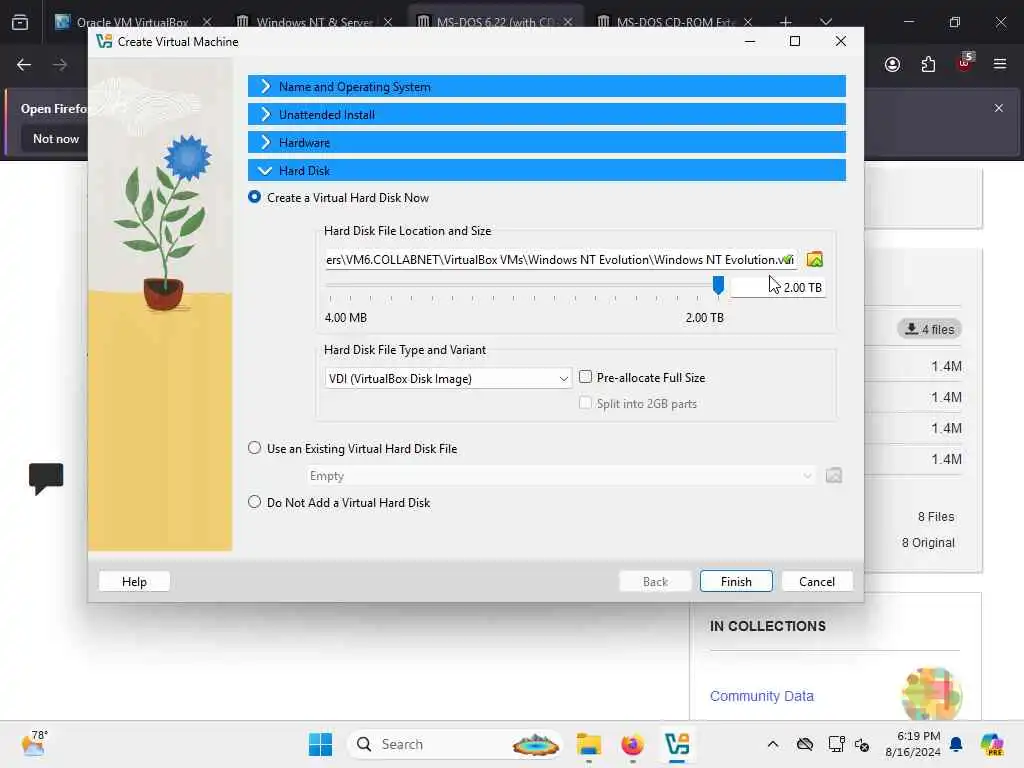Click Split into 2GB parts checkbox

coord(585,403)
